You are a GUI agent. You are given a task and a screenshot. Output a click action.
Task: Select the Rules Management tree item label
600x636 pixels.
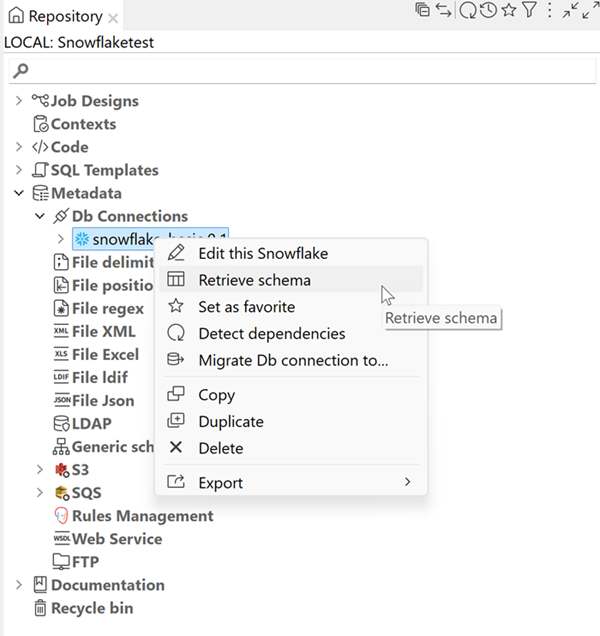142,516
